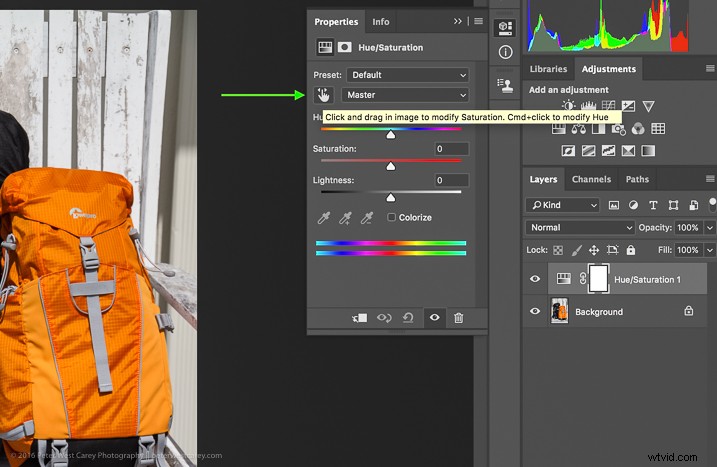Viewport: 717px width, 467px height.
Task: Click the Saturation value field
Action: [451, 149]
